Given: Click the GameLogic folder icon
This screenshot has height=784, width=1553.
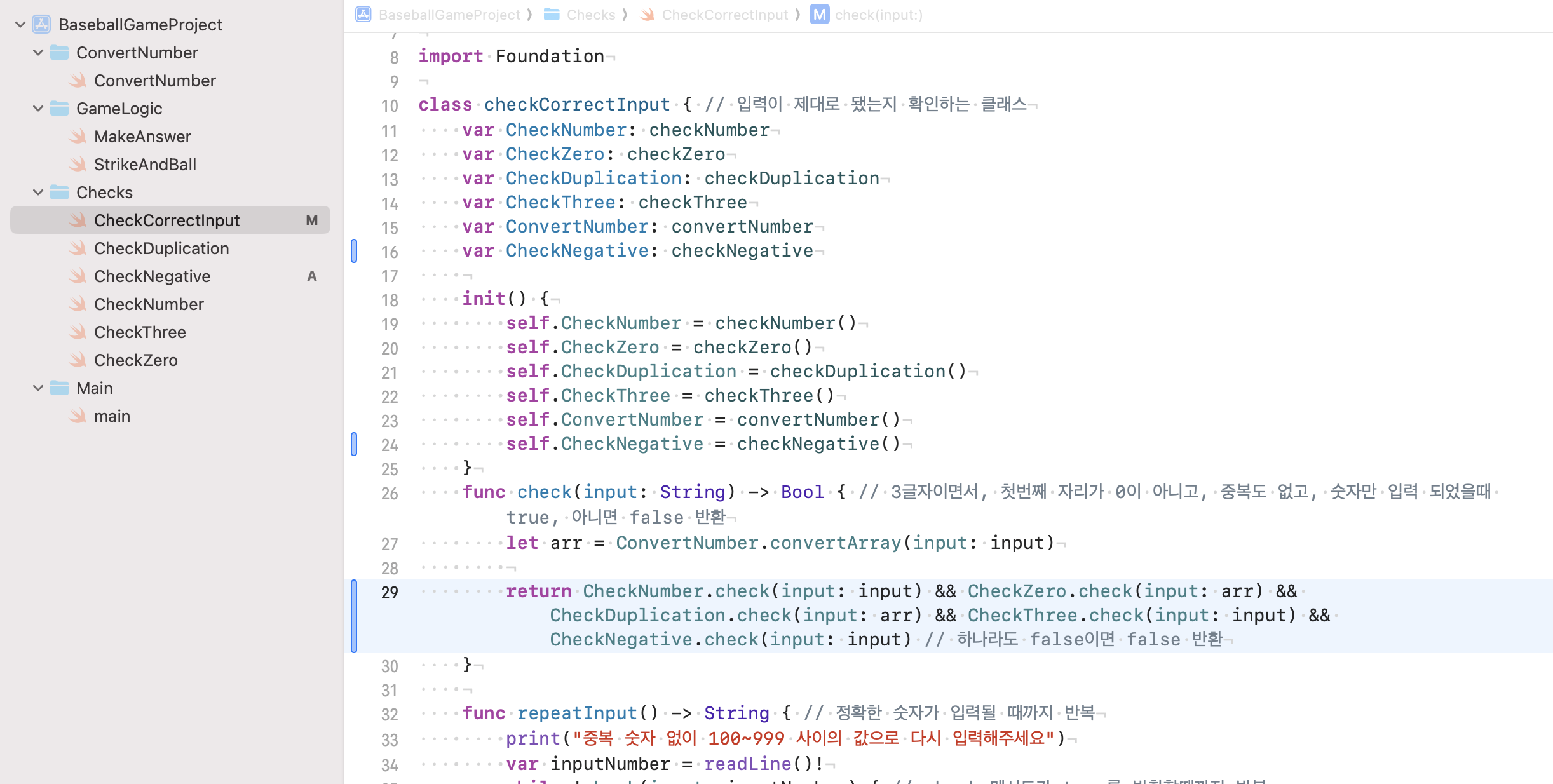Looking at the screenshot, I should [x=59, y=109].
